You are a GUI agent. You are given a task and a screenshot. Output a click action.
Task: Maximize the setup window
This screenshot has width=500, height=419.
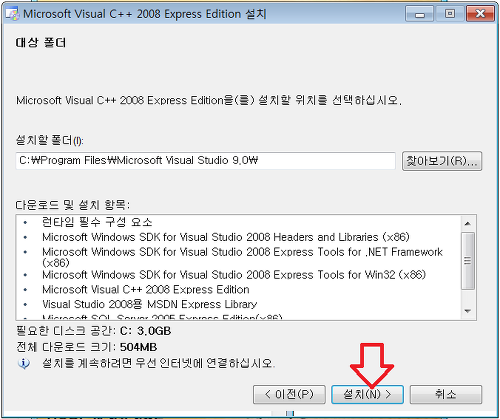(x=449, y=14)
